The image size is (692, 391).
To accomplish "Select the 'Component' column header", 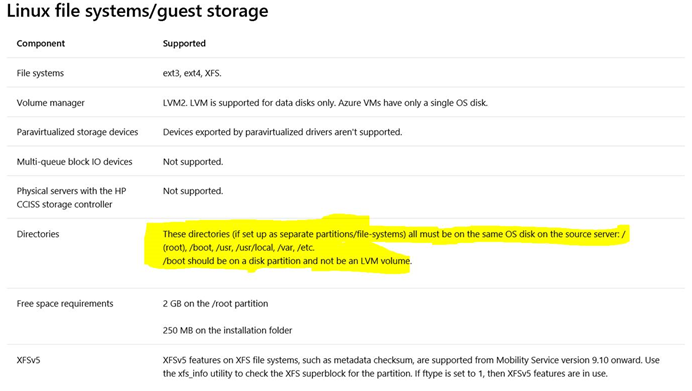I will [41, 43].
